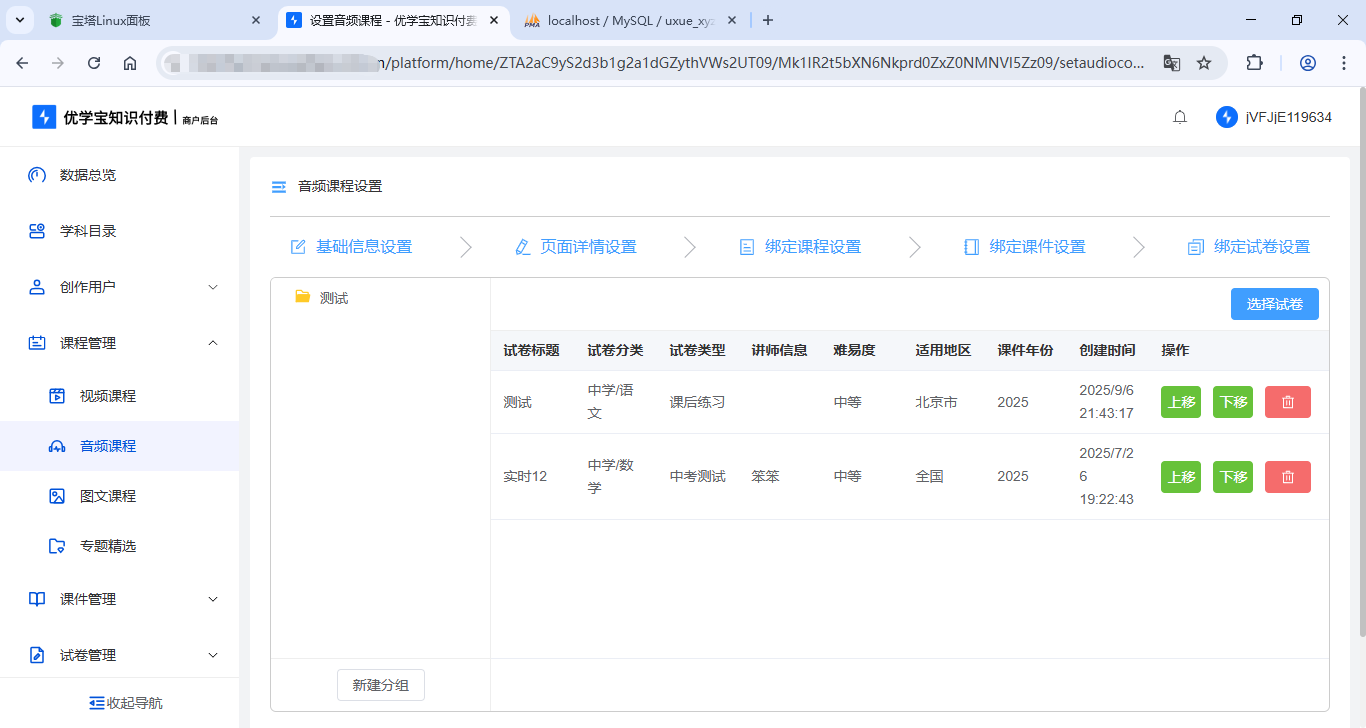Go to 视频课程 in sidebar

[107, 396]
